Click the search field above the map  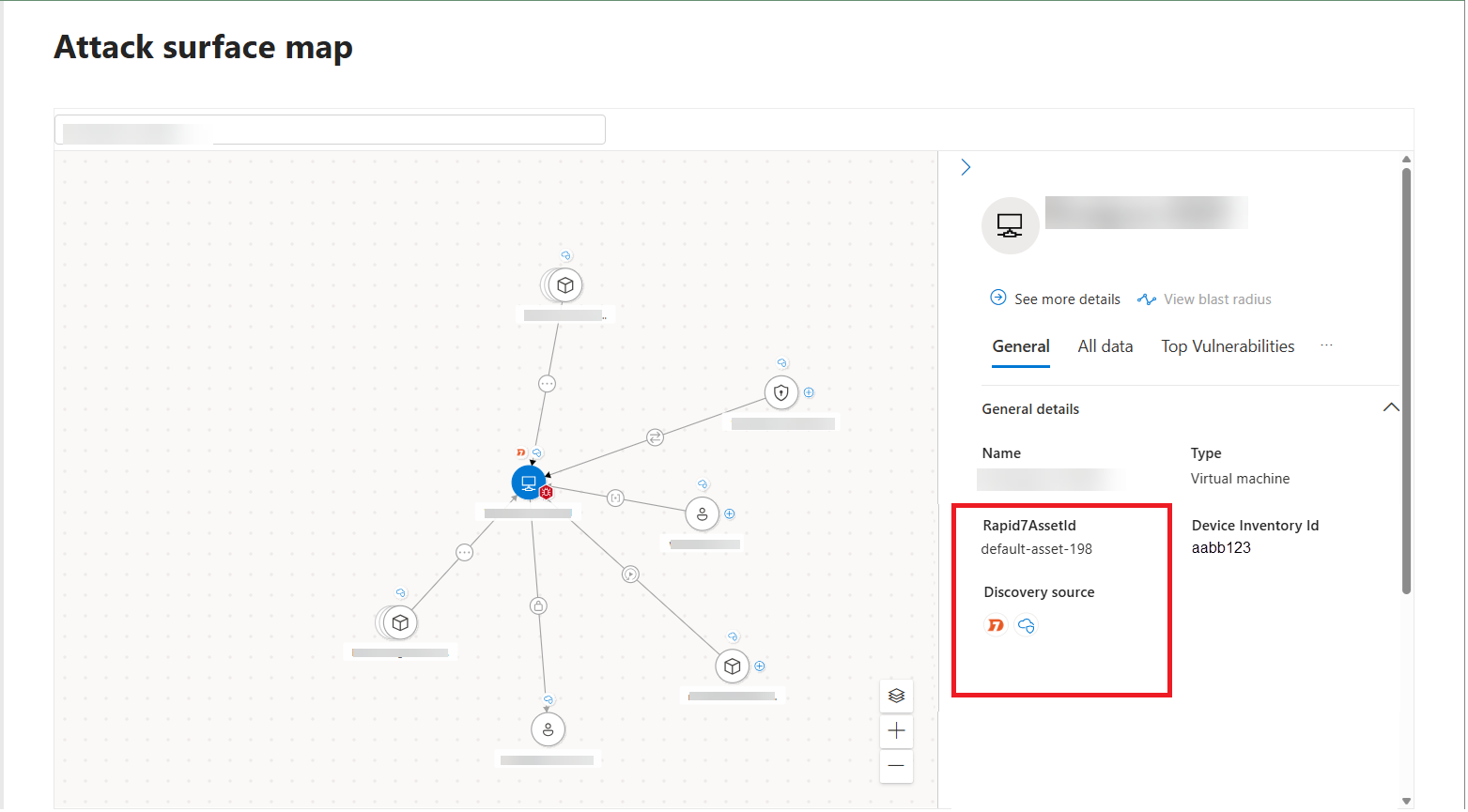click(x=330, y=130)
